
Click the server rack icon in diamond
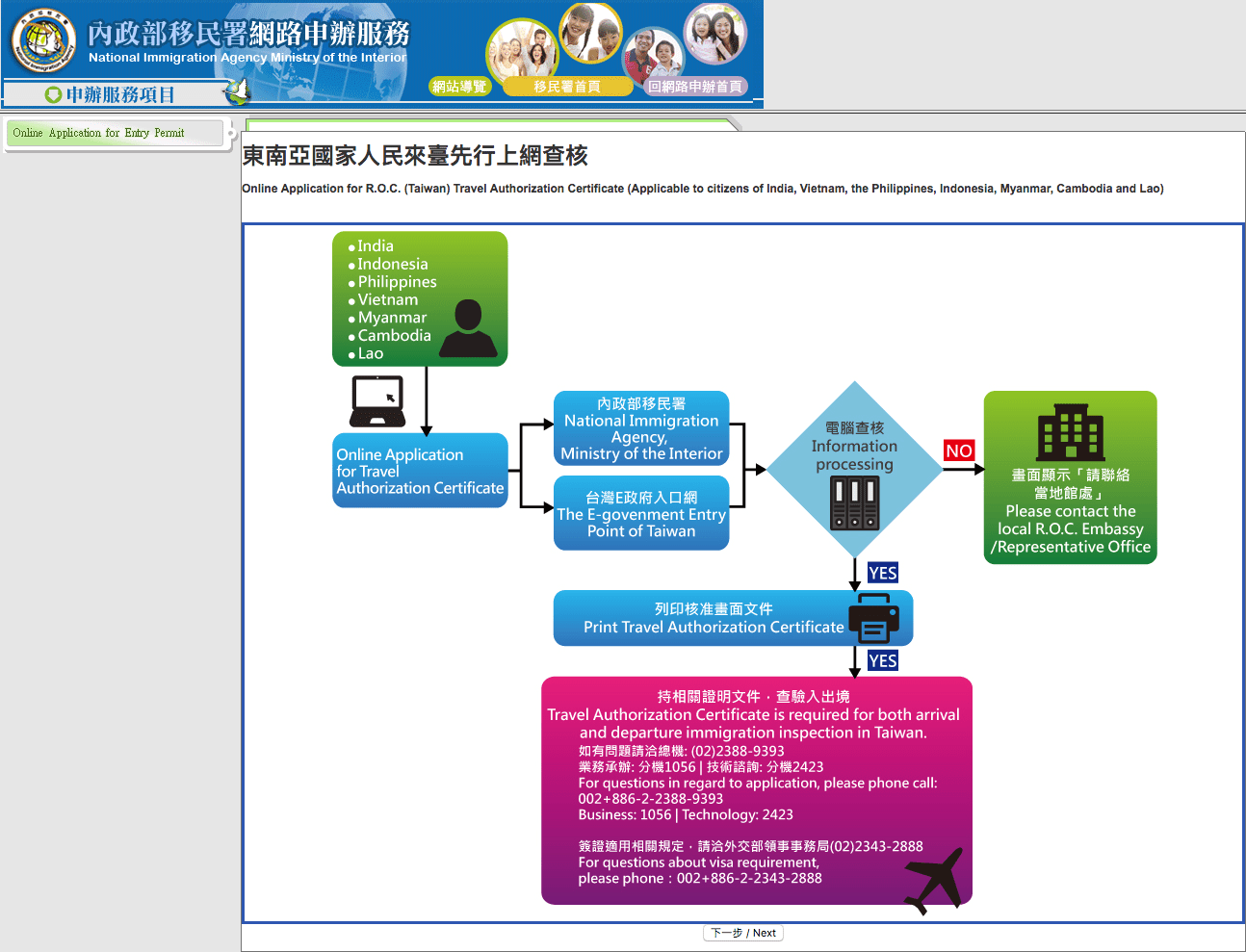(855, 503)
